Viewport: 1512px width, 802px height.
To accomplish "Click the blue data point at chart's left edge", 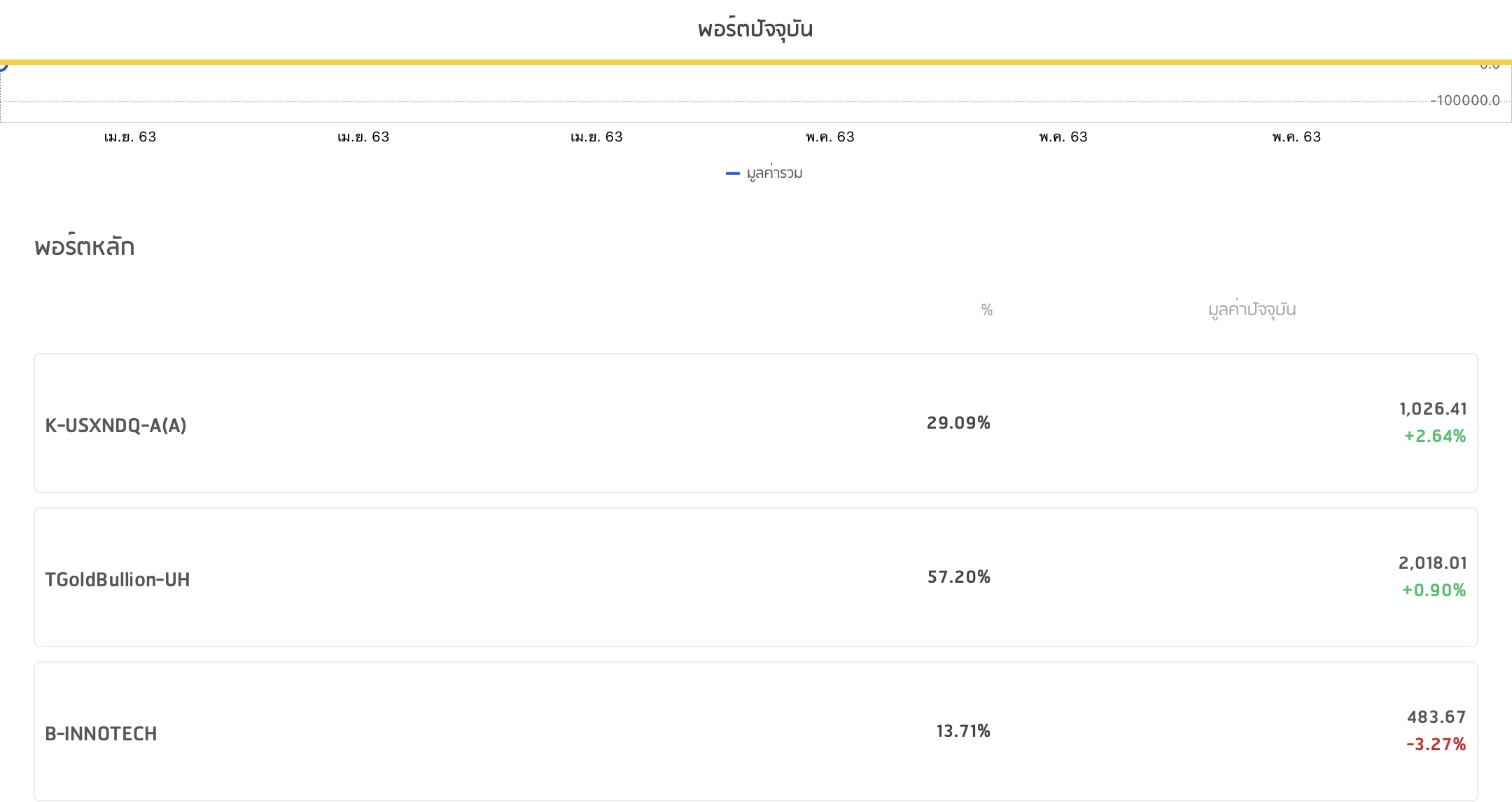I will 2,67.
